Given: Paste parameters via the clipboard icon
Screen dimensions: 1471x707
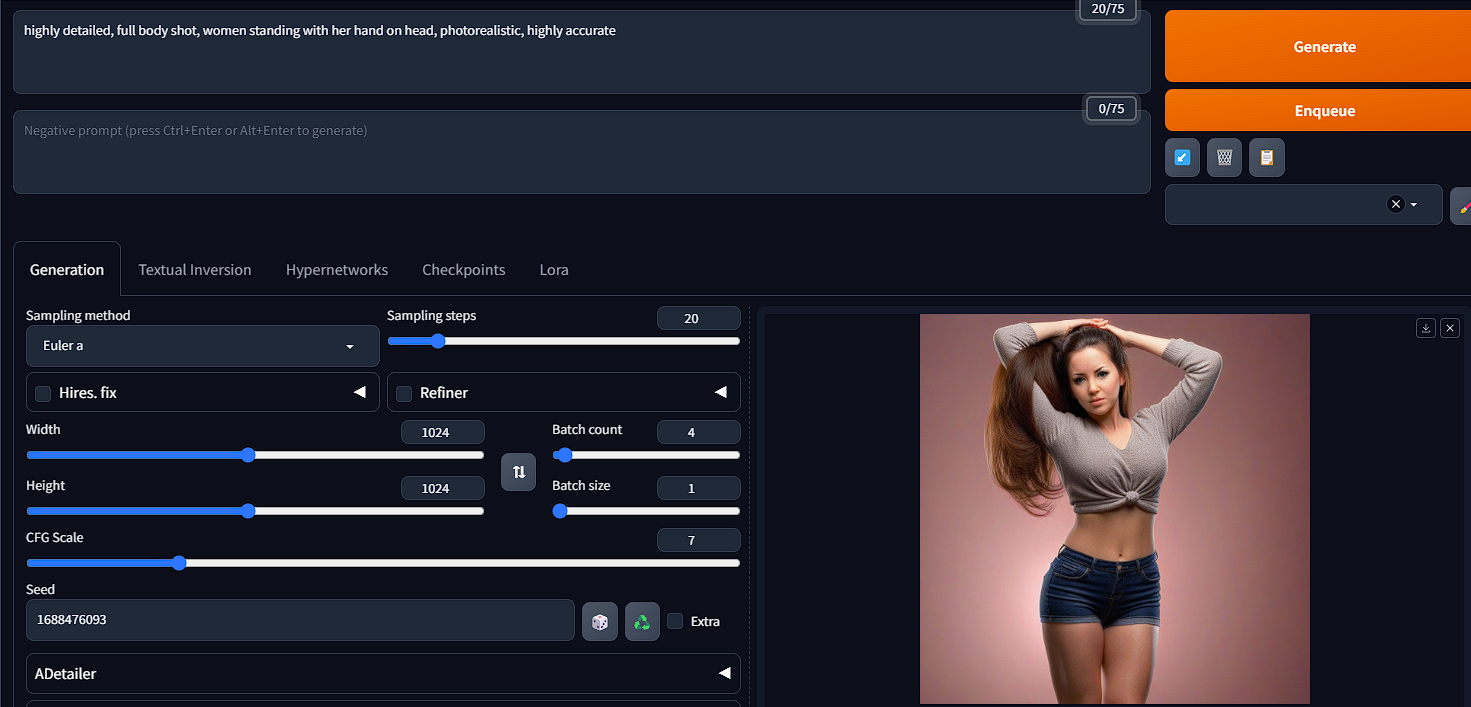Looking at the screenshot, I should (x=1266, y=157).
